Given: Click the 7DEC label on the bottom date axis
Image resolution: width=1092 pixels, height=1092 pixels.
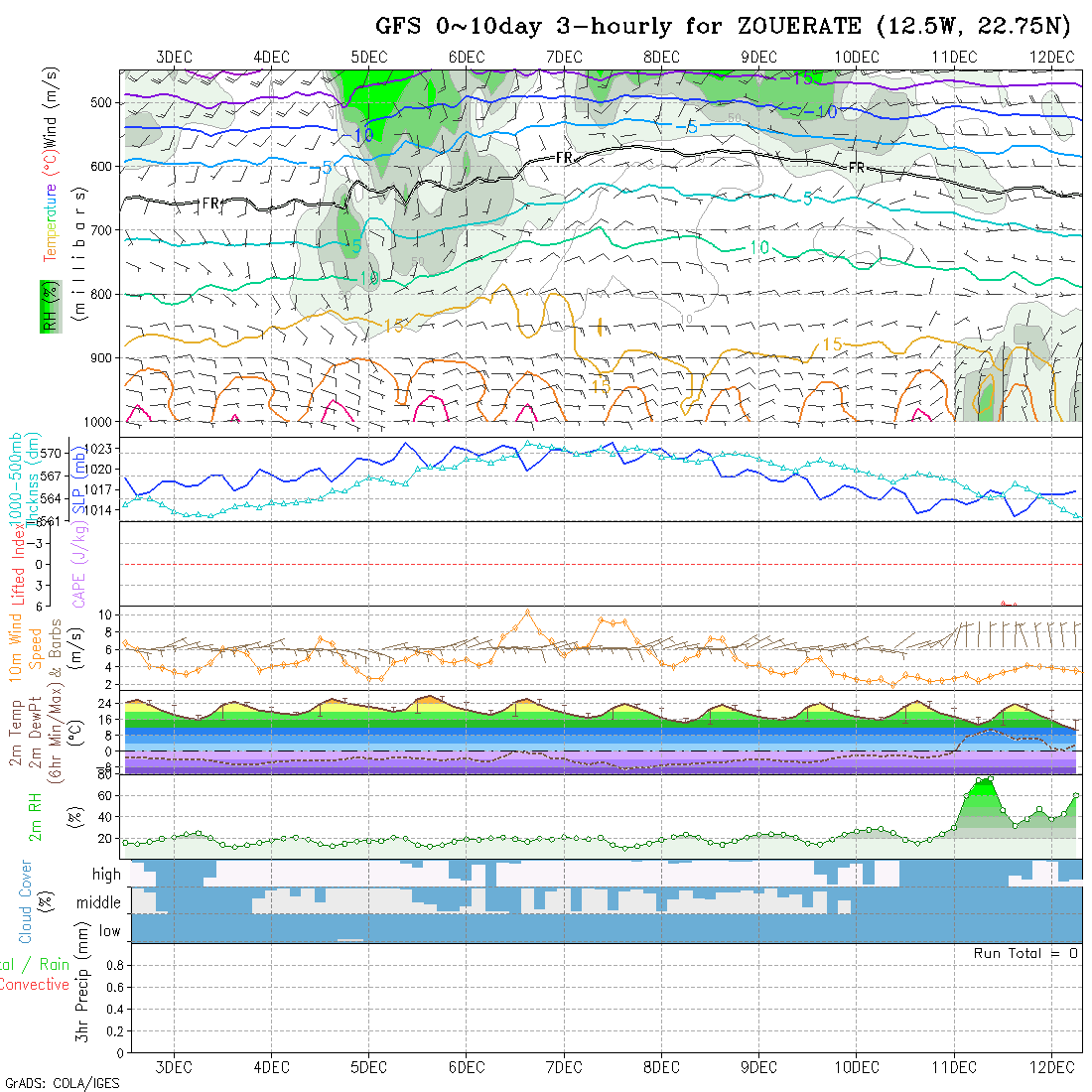Looking at the screenshot, I should pyautogui.click(x=564, y=1067).
